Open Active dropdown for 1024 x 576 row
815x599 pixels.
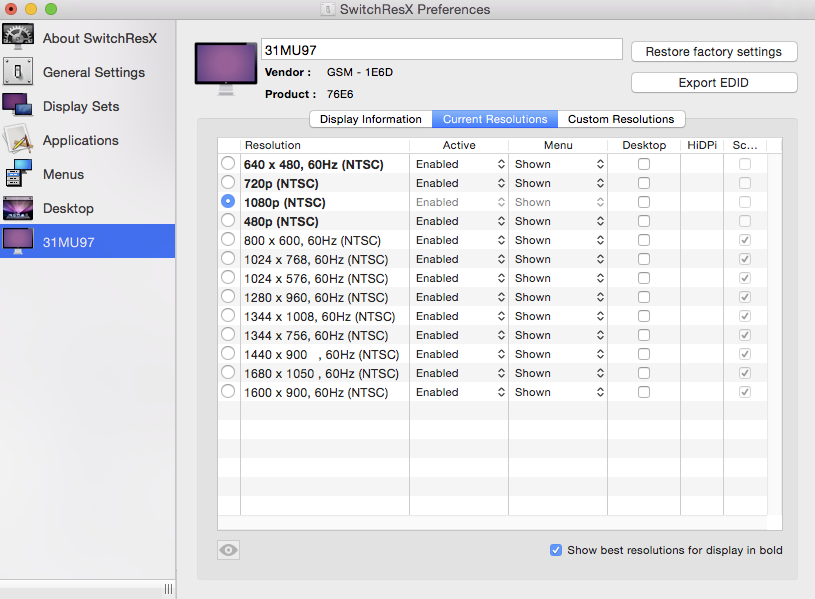tap(459, 278)
